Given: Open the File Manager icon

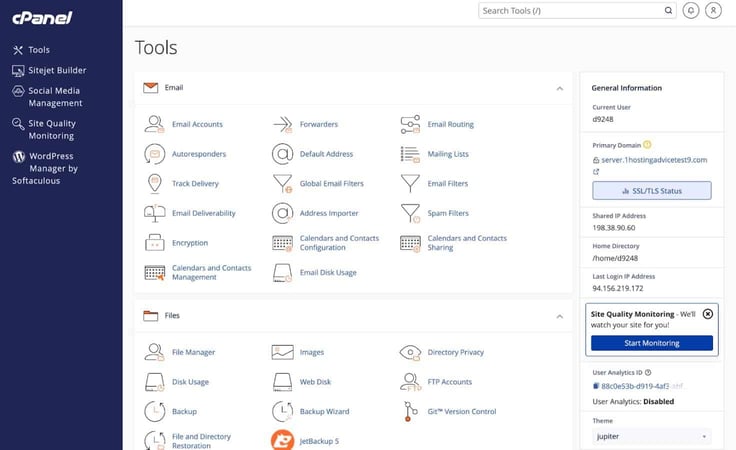Looking at the screenshot, I should (x=154, y=352).
